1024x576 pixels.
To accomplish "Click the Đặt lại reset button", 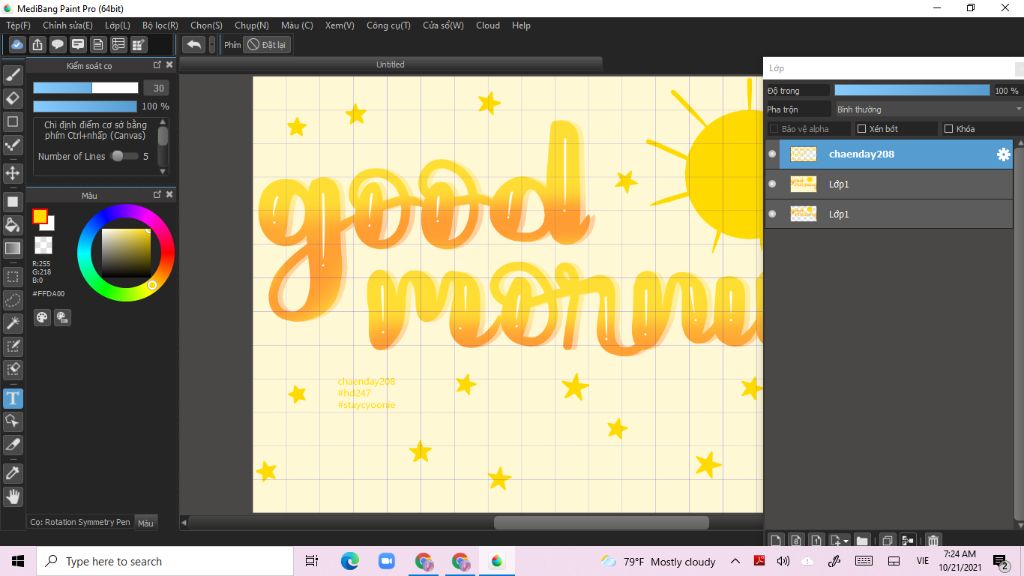I will coord(266,44).
